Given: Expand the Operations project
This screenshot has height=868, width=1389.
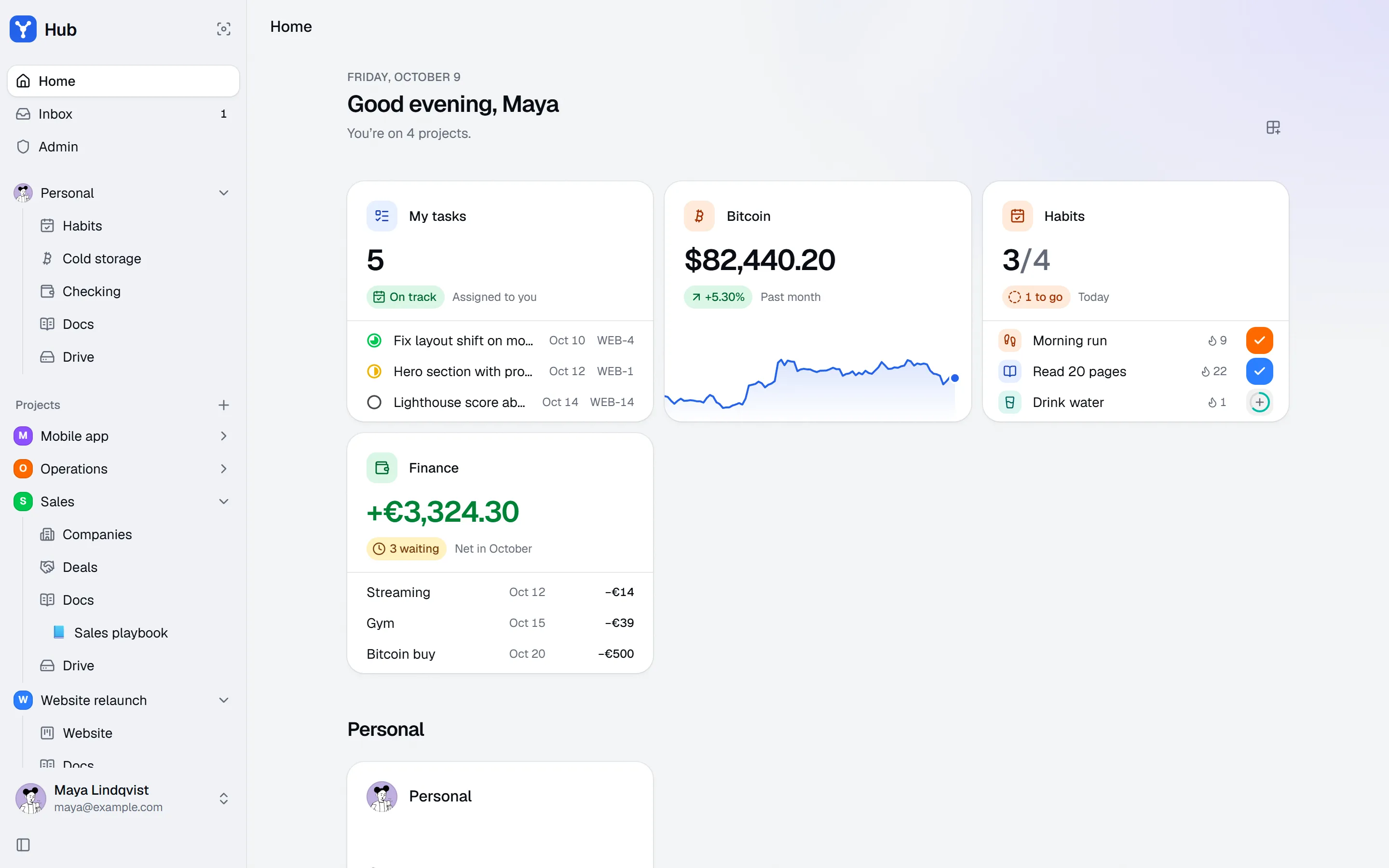Looking at the screenshot, I should point(224,468).
